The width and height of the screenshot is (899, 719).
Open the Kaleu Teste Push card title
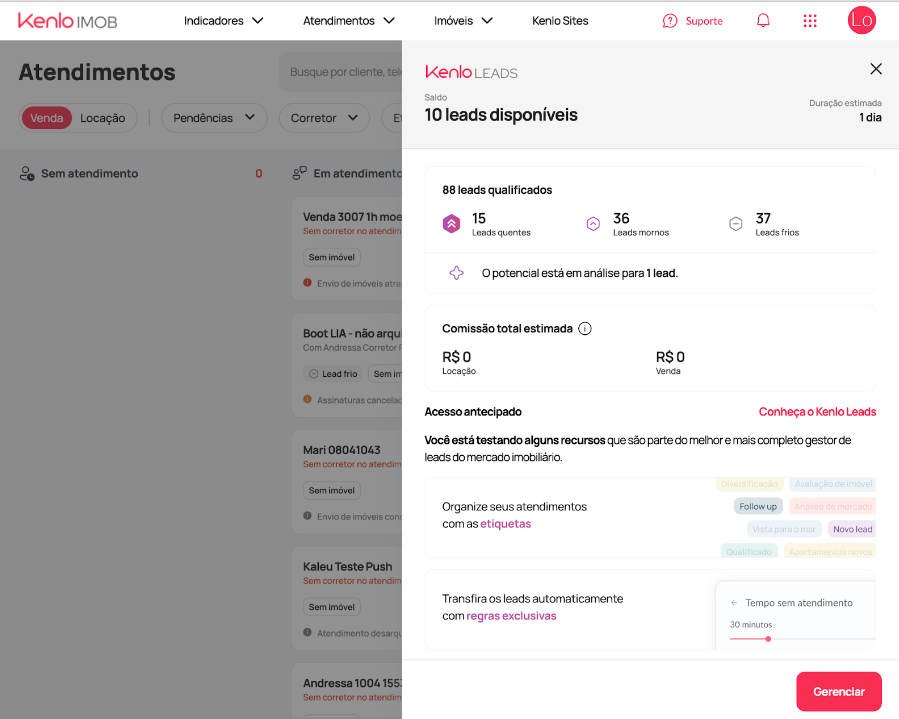click(x=347, y=566)
